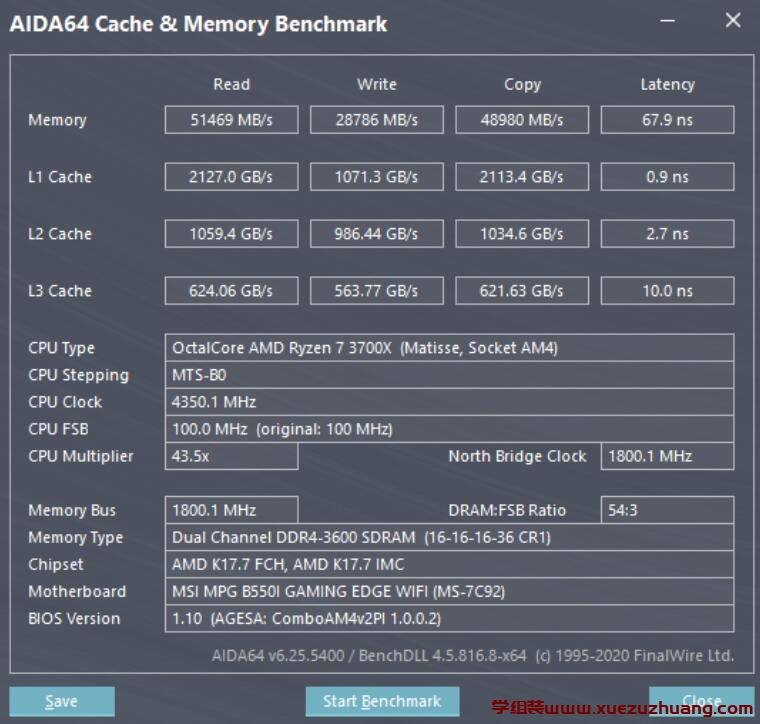Screen dimensions: 760x724
Task: Click the Save button
Action: 62,701
